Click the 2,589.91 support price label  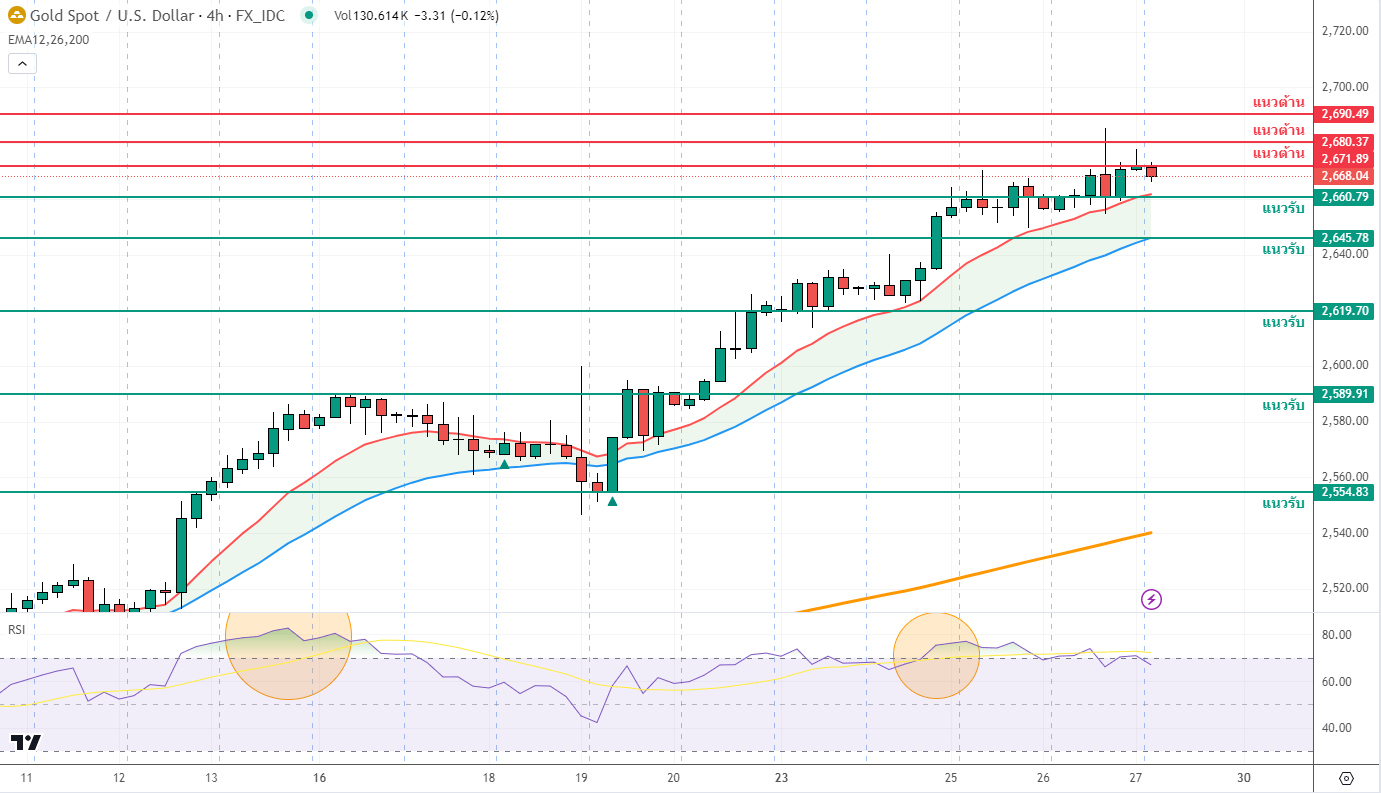click(1345, 394)
